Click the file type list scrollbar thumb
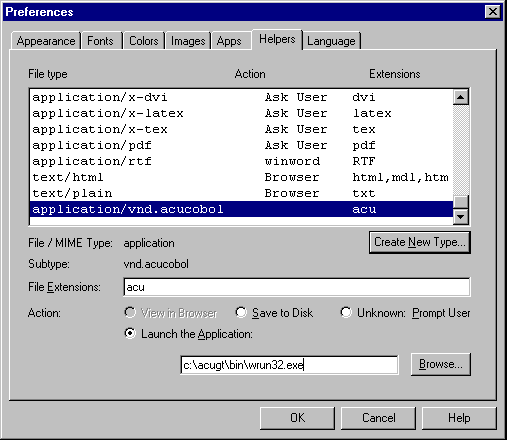 [x=461, y=202]
